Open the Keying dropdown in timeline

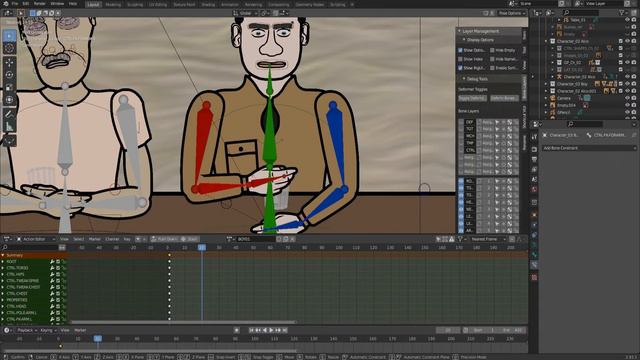(x=48, y=330)
